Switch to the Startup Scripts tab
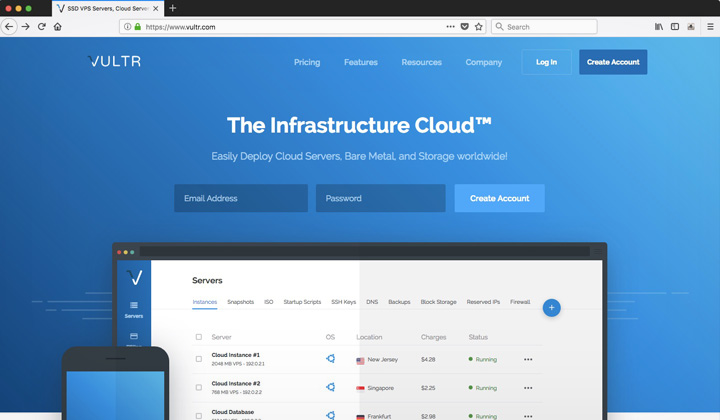The image size is (720, 420). pos(302,302)
